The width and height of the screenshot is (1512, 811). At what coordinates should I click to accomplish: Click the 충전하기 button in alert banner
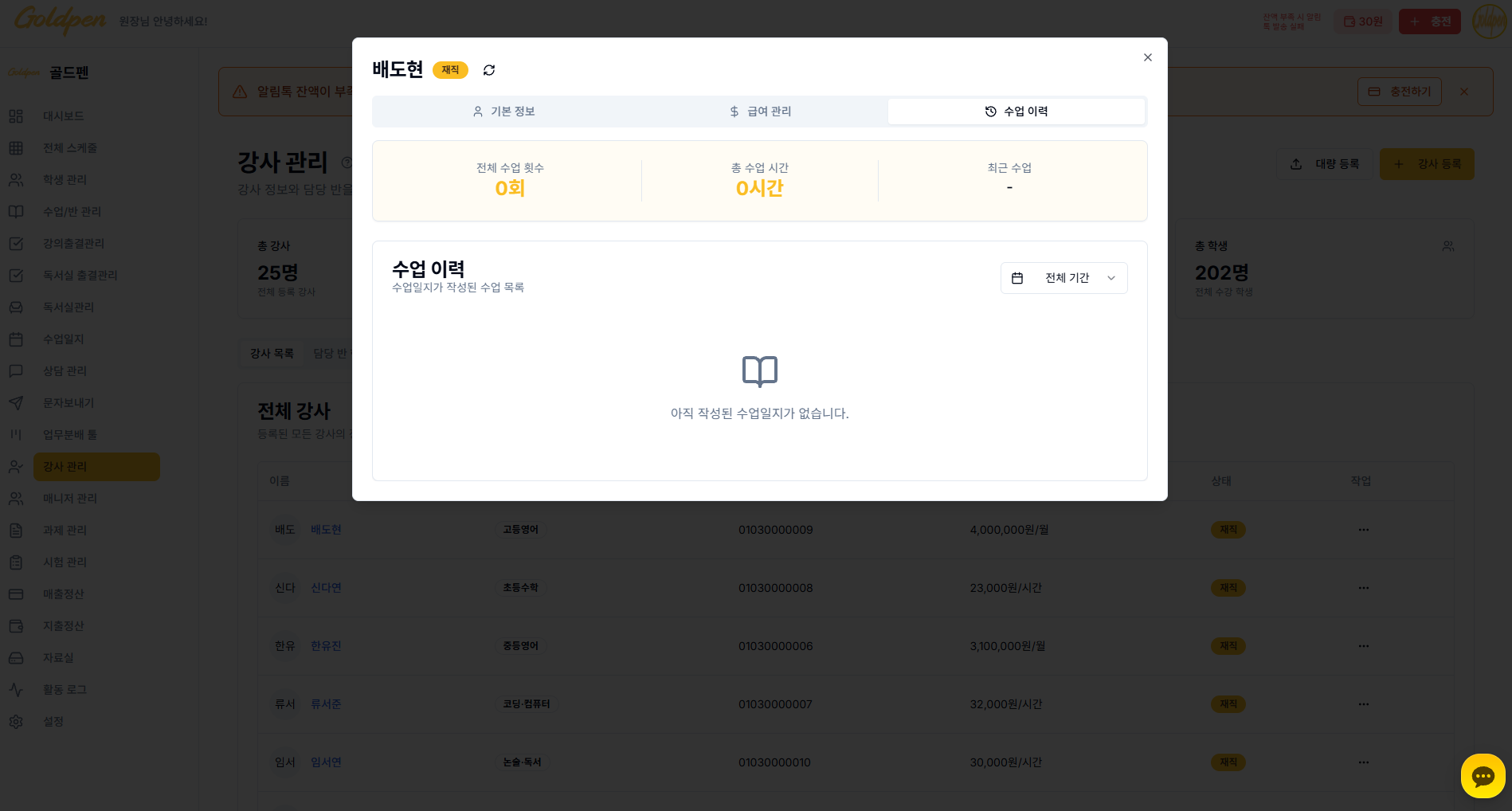(x=1399, y=92)
